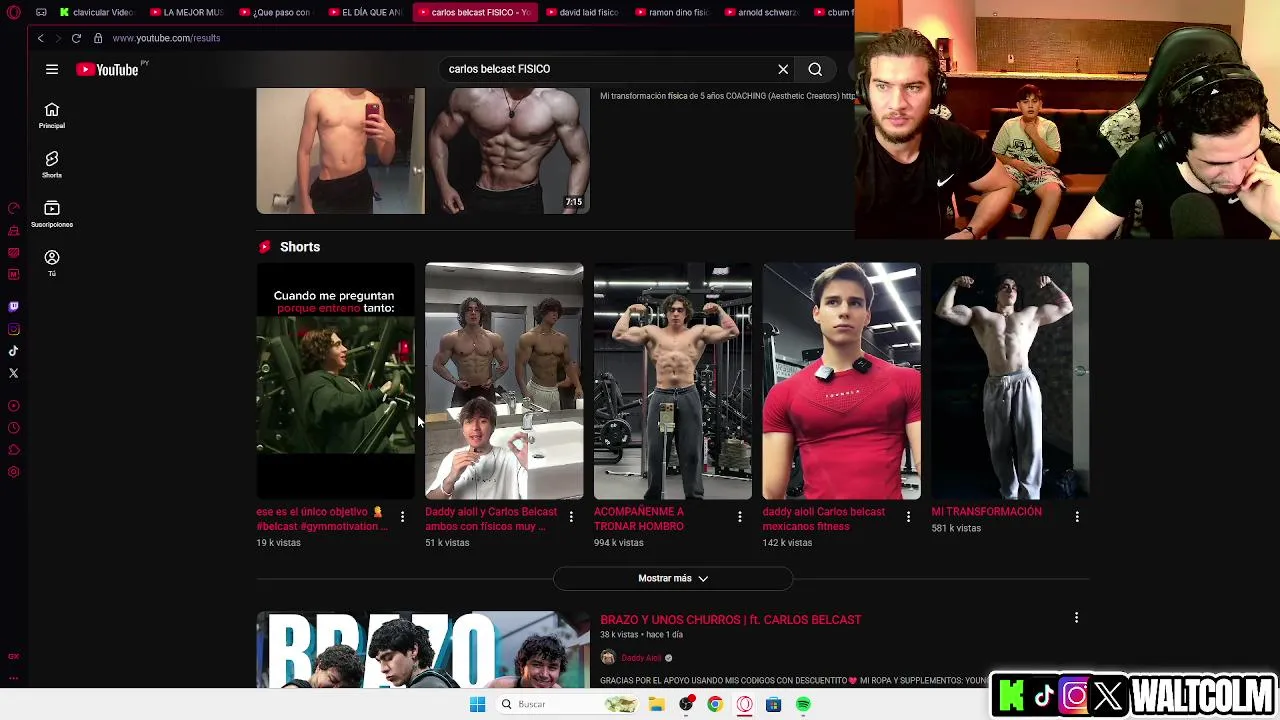Screen dimensions: 1280x720
Task: Open the Windows Start button
Action: pyautogui.click(x=478, y=704)
